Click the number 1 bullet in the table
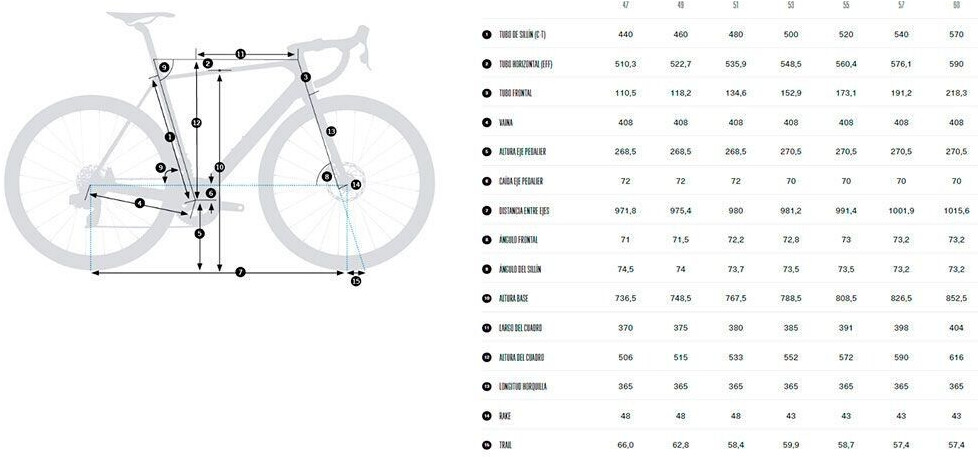 pos(486,33)
